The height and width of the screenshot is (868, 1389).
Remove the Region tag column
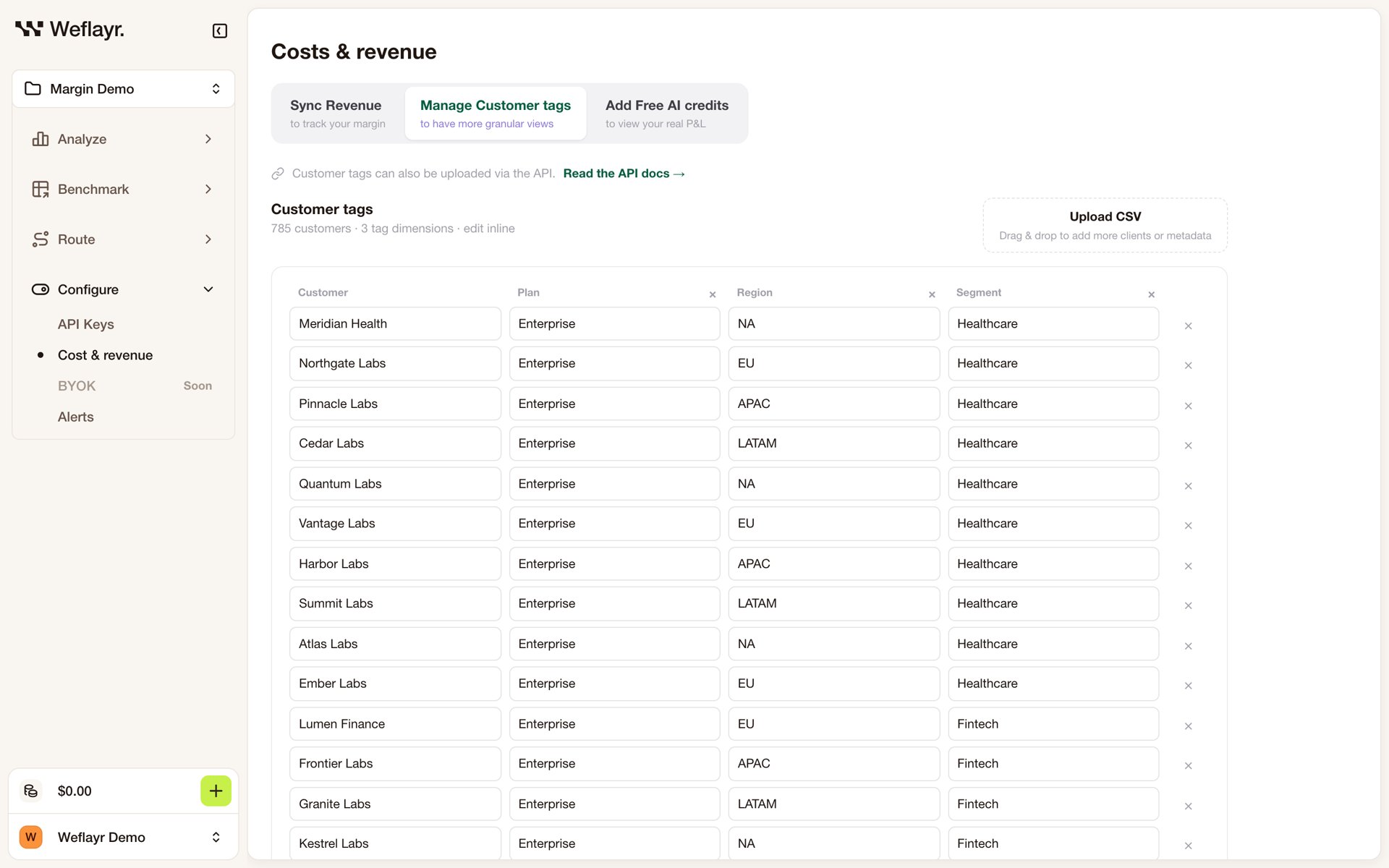tap(932, 294)
